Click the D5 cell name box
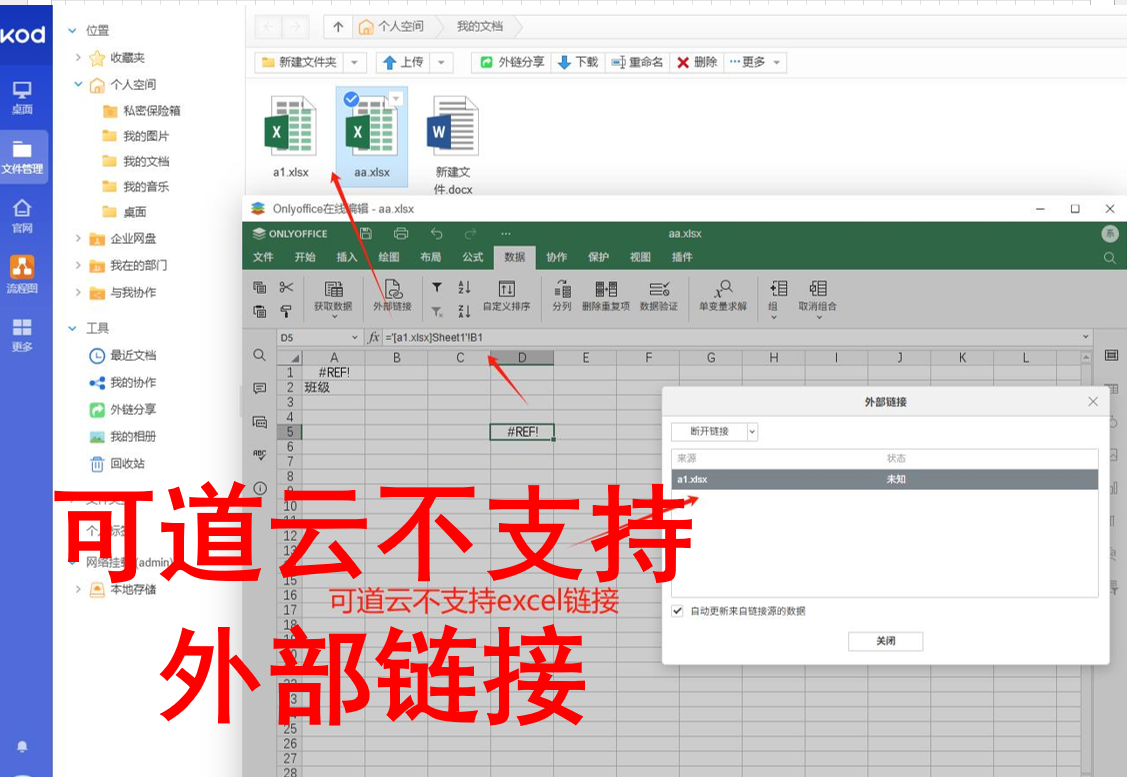 point(319,338)
